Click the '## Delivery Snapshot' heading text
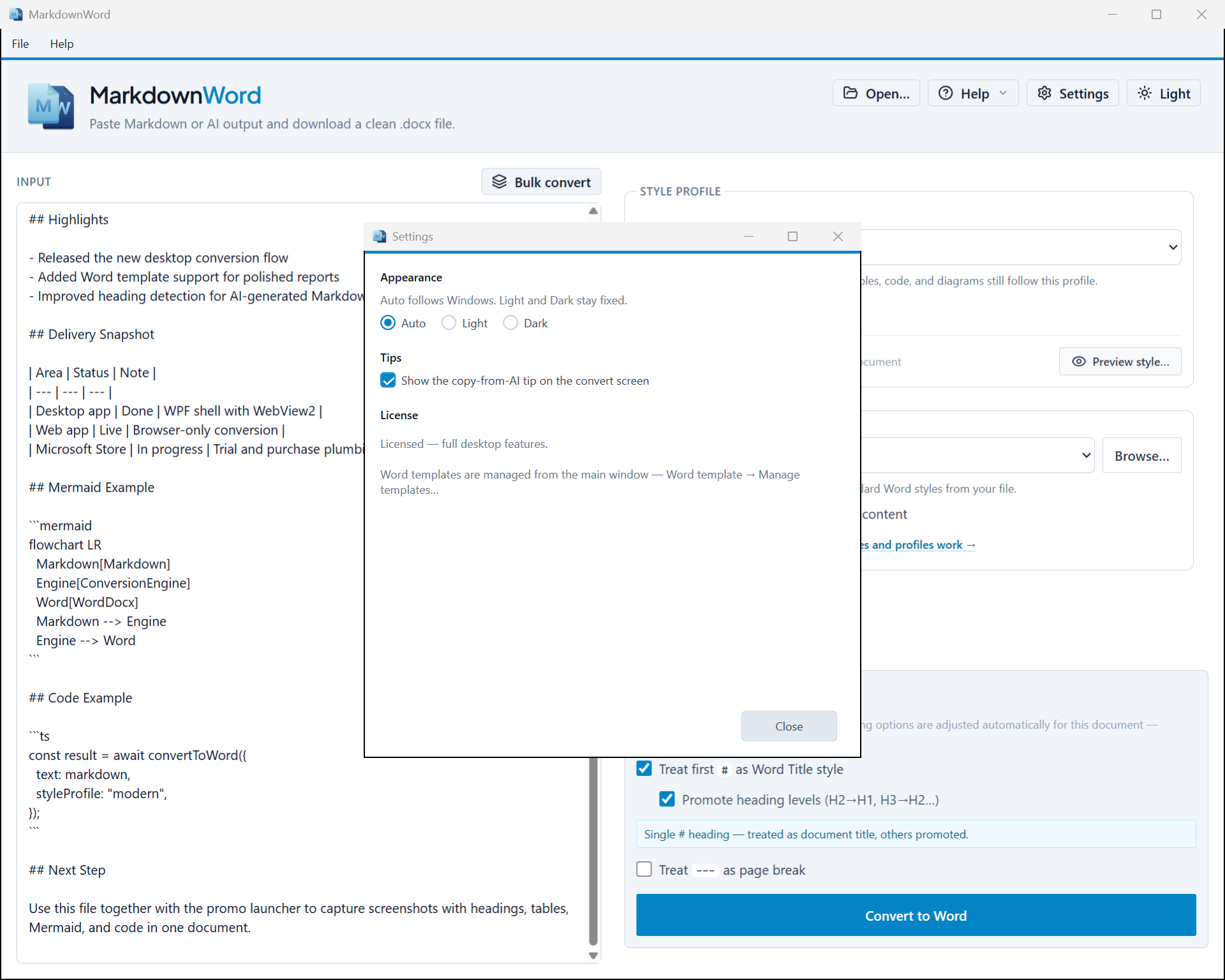Screen dimensions: 1225x980 coord(91,334)
